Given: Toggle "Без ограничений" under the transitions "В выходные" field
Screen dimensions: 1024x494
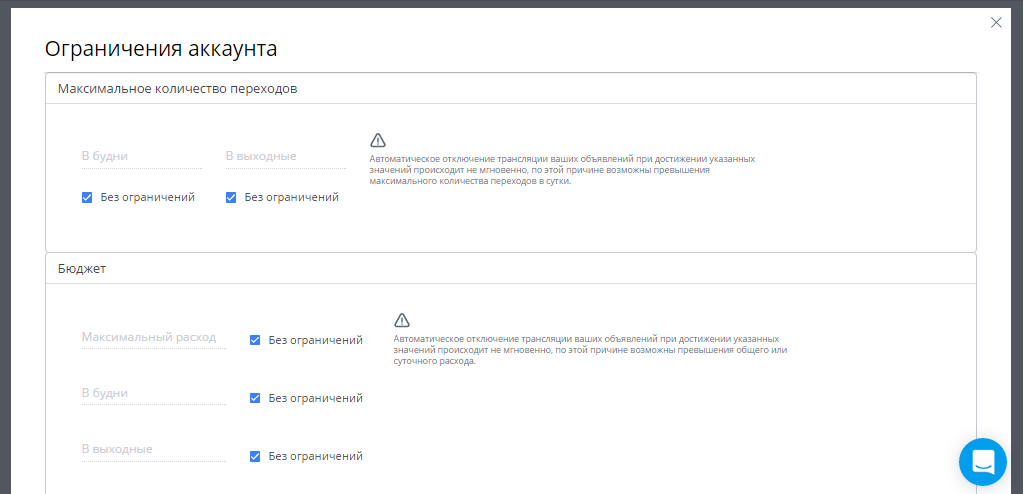Looking at the screenshot, I should 231,198.
